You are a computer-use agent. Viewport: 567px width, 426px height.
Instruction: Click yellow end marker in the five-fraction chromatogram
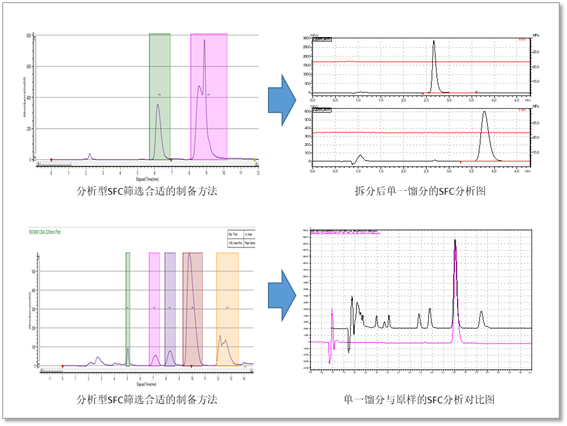[245, 366]
